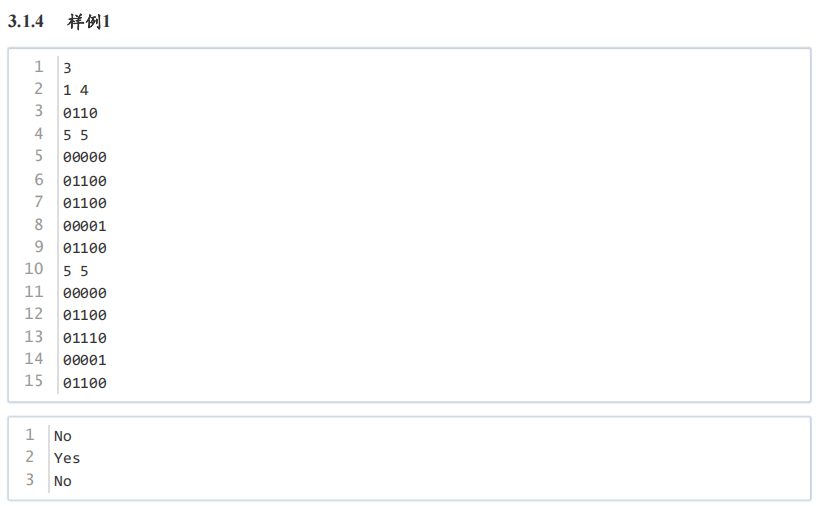Click line number 15 in input block
This screenshot has width=822, height=506.
pos(34,381)
